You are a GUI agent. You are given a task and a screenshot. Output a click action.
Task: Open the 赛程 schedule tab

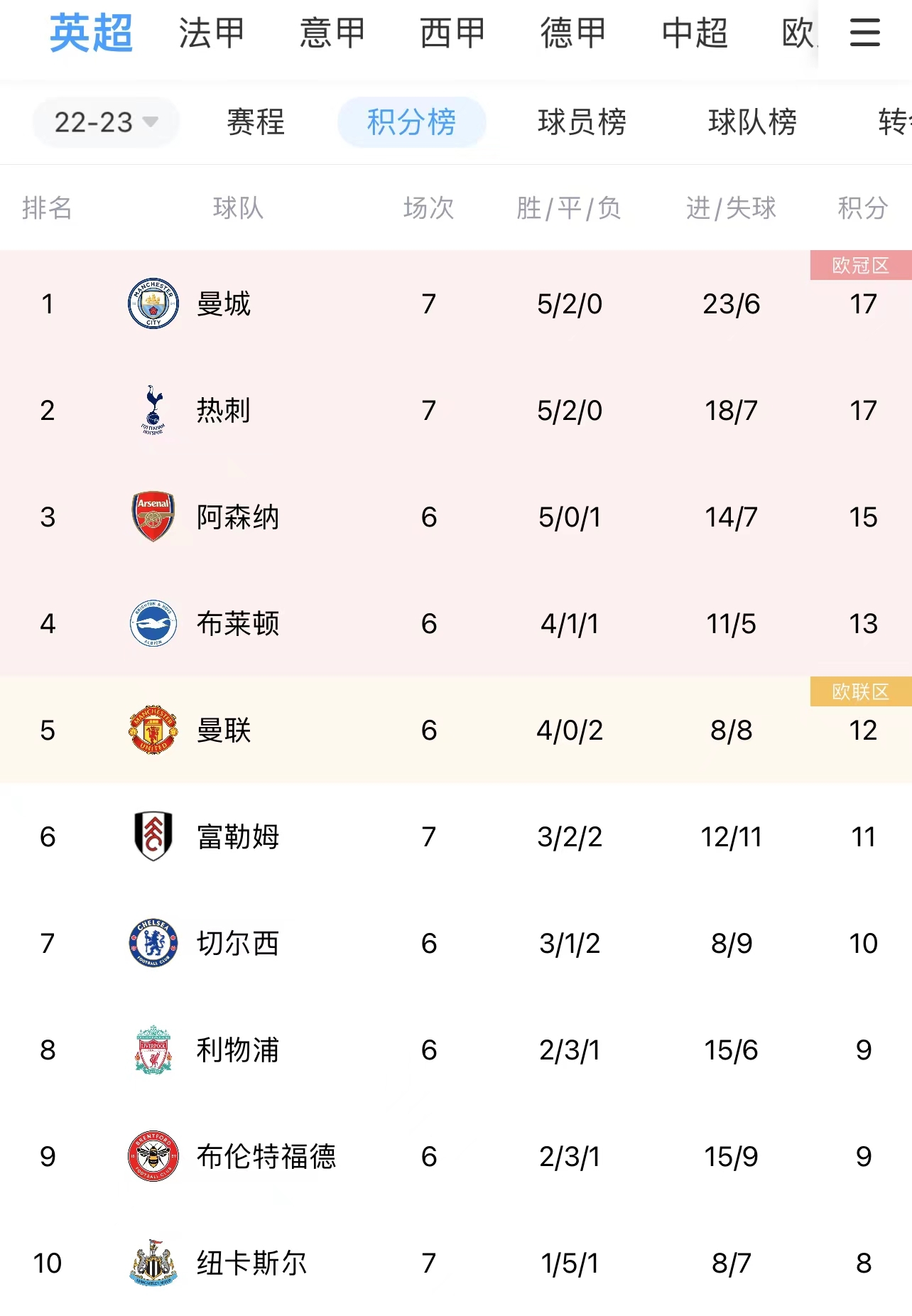click(256, 122)
